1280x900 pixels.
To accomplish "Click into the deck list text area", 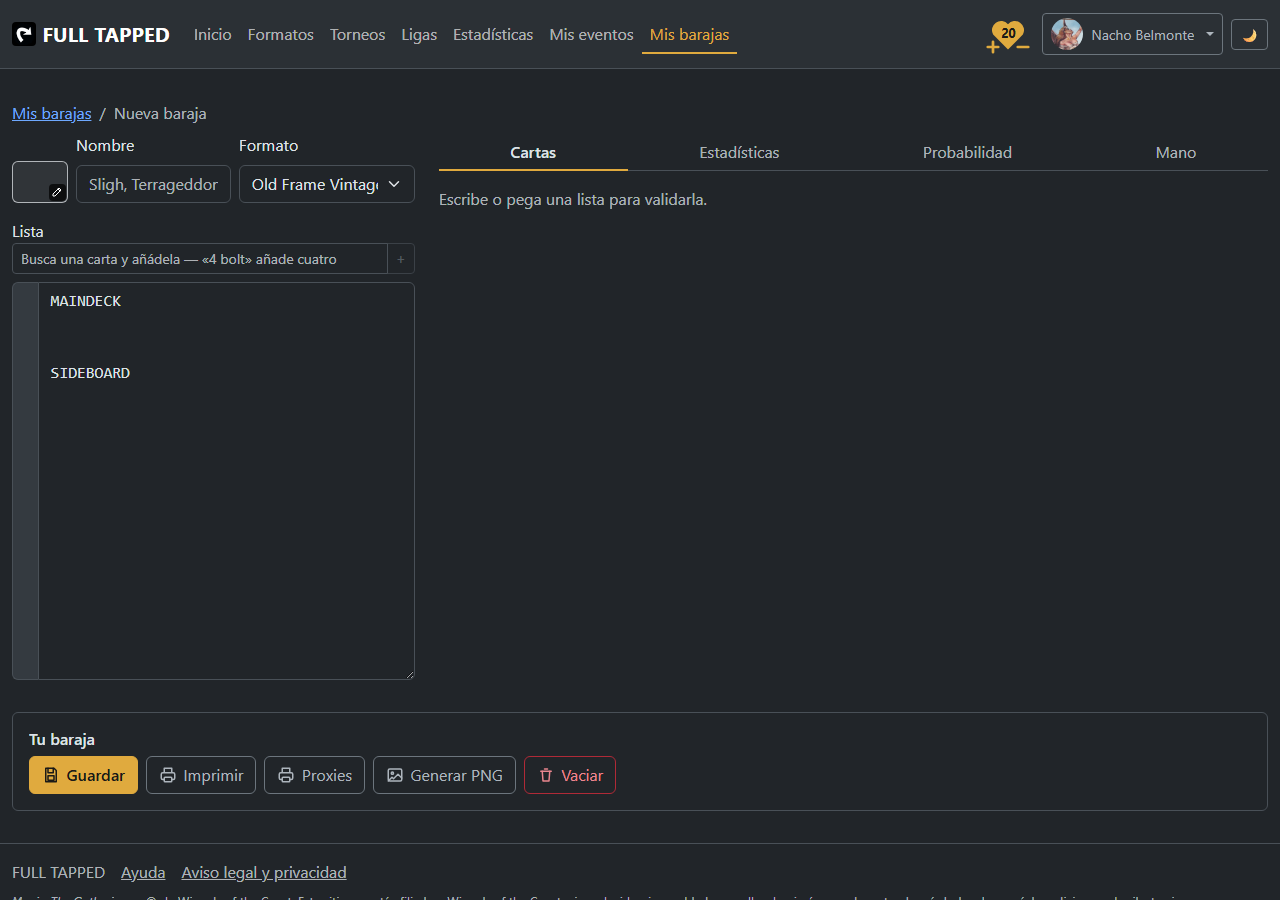I will coord(226,481).
